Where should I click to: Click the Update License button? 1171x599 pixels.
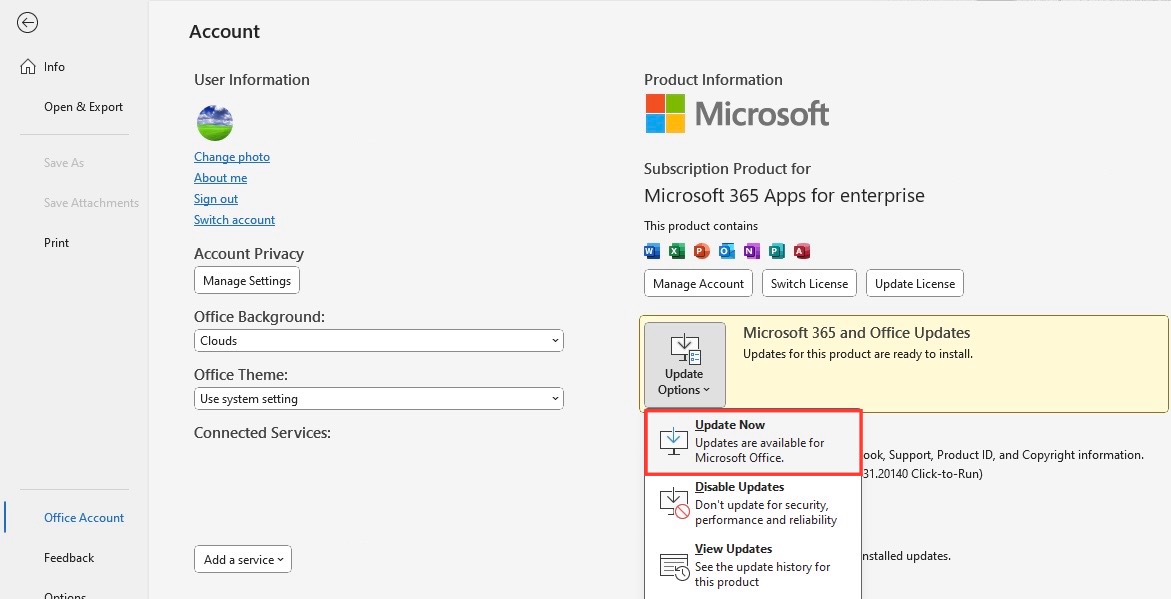pos(915,284)
